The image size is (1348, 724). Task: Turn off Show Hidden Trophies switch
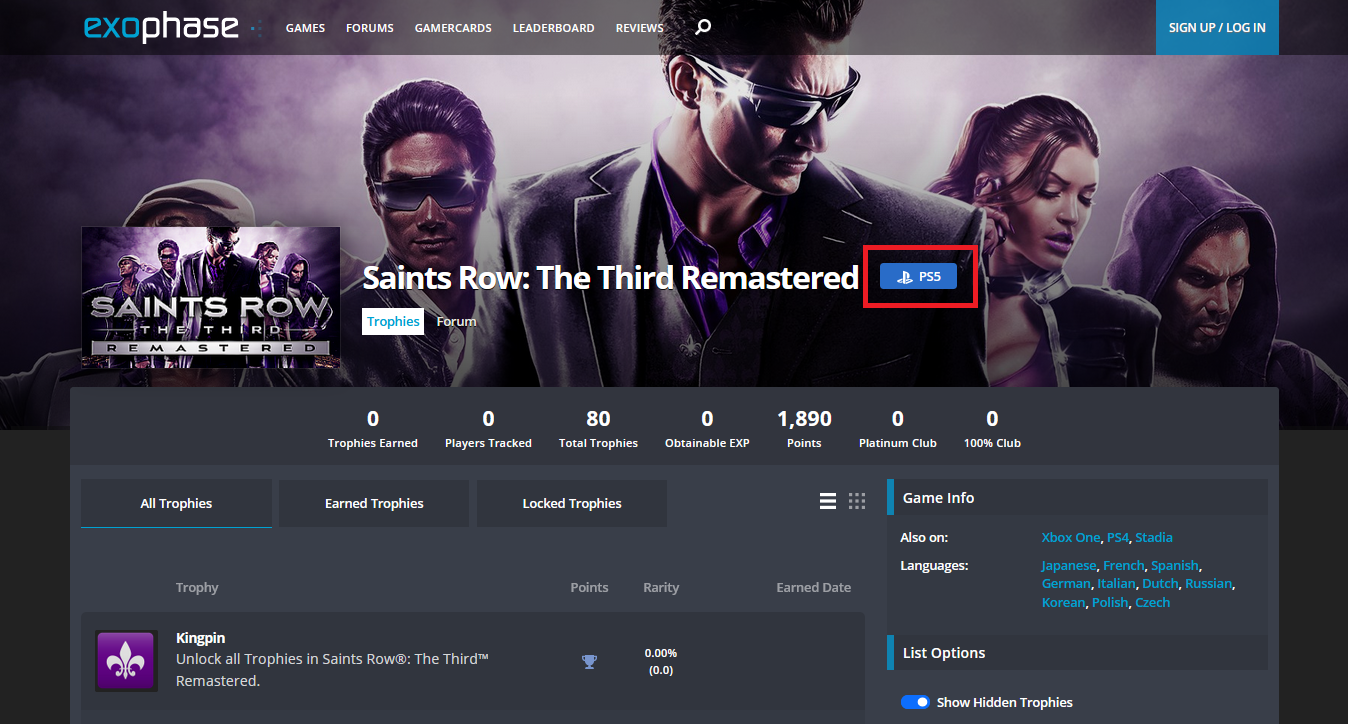[915, 702]
